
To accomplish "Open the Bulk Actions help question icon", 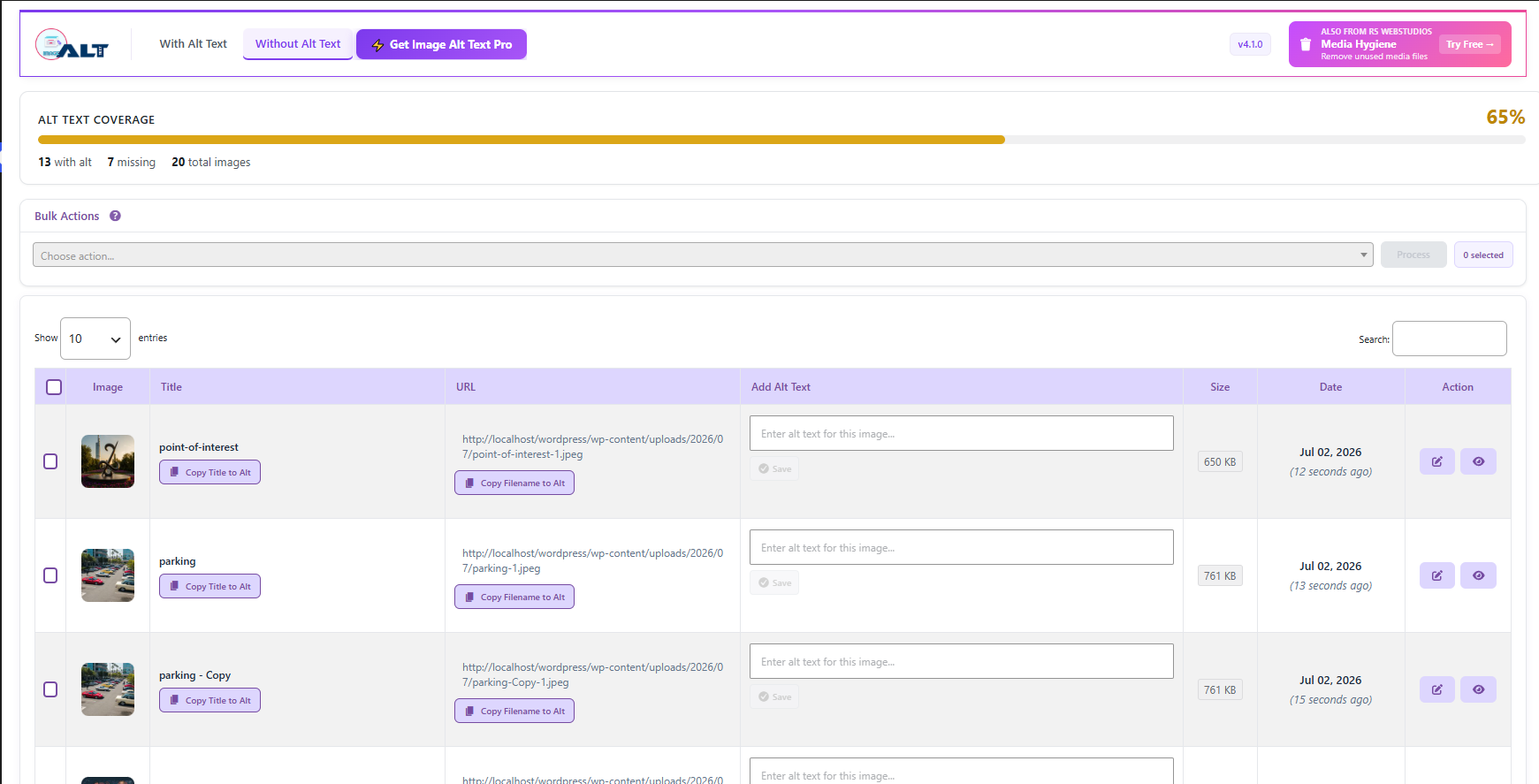I will [x=115, y=216].
